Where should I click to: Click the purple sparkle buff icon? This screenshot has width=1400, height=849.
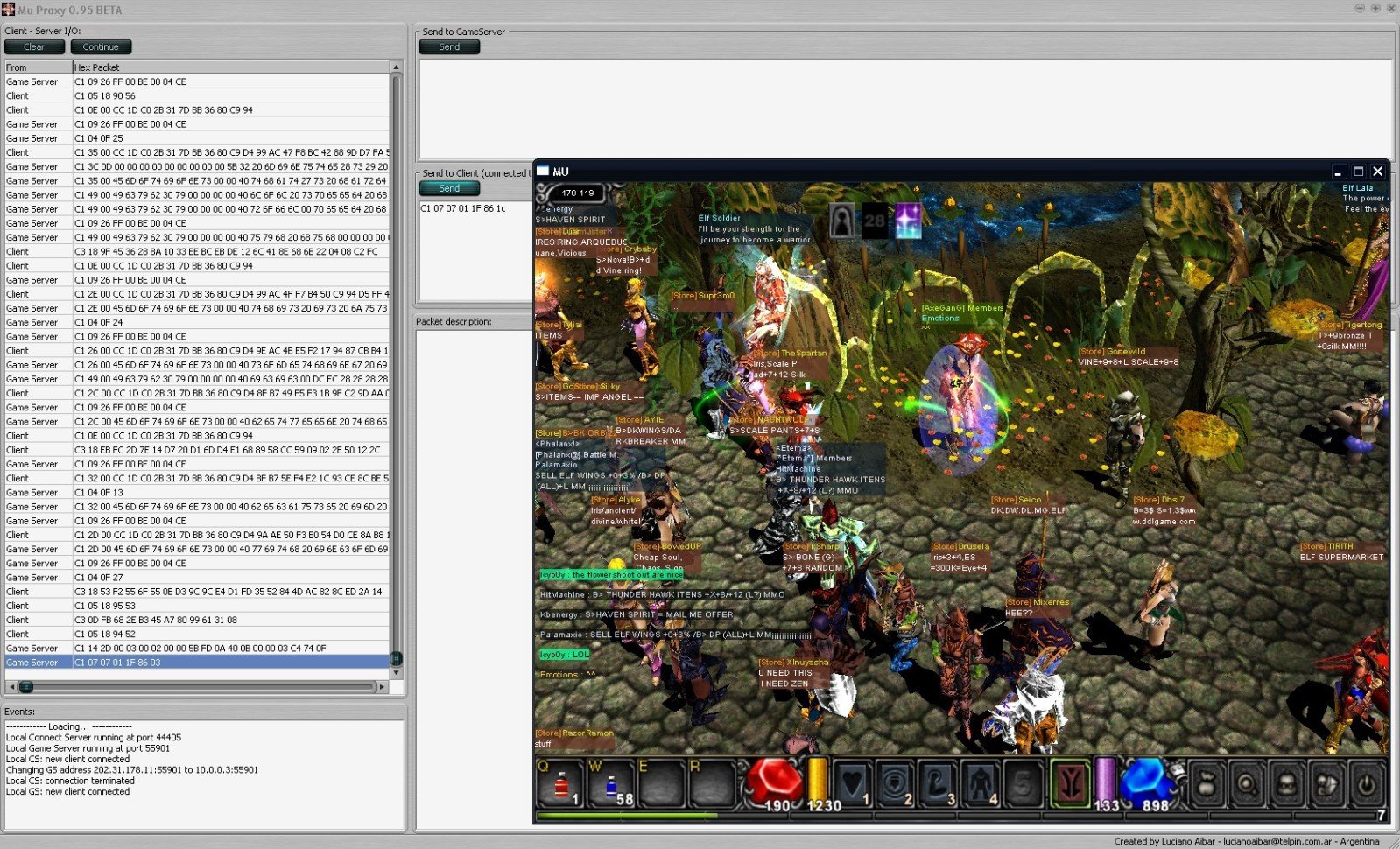click(x=908, y=221)
